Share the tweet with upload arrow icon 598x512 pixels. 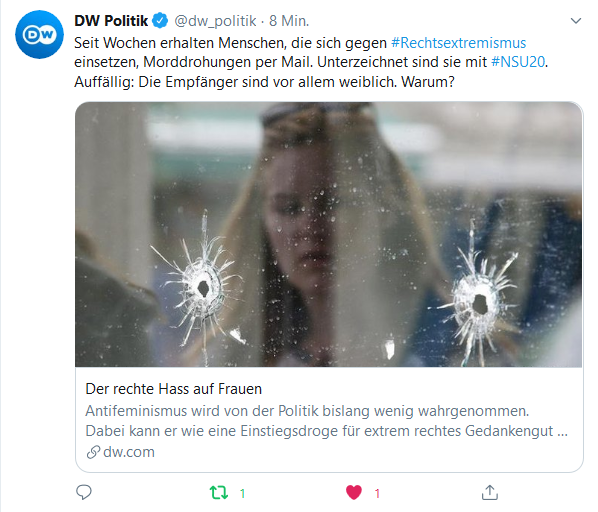click(490, 492)
